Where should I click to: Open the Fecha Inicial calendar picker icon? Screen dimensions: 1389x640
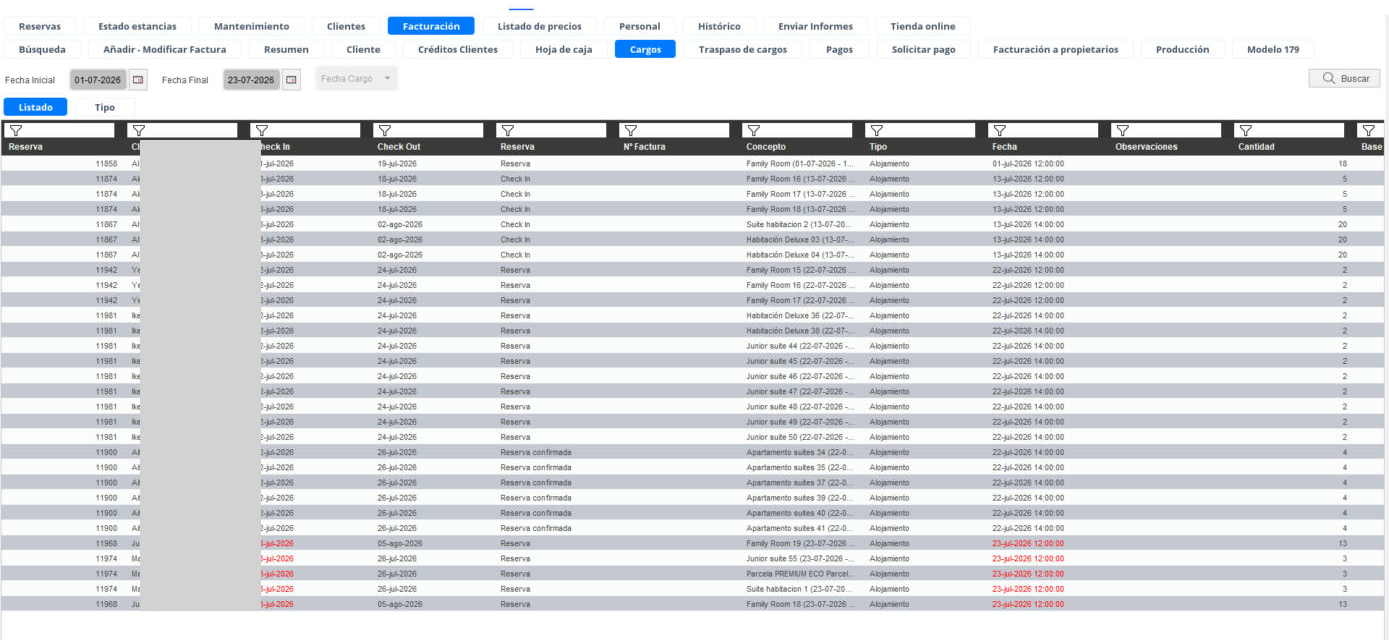tap(138, 79)
